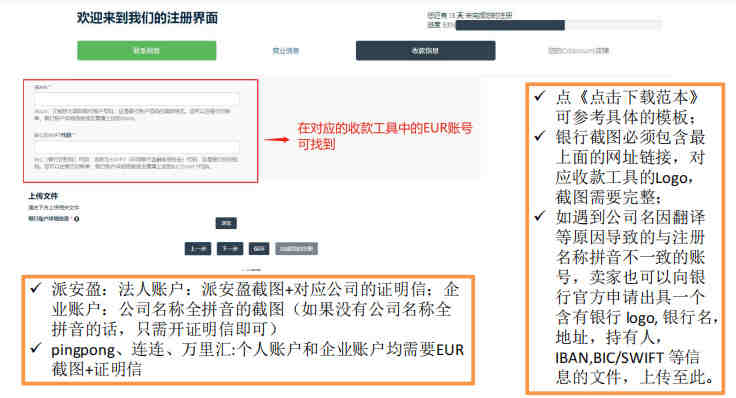Click the registration progress bar
Viewport: 736px width, 398px height.
[x=558, y=25]
